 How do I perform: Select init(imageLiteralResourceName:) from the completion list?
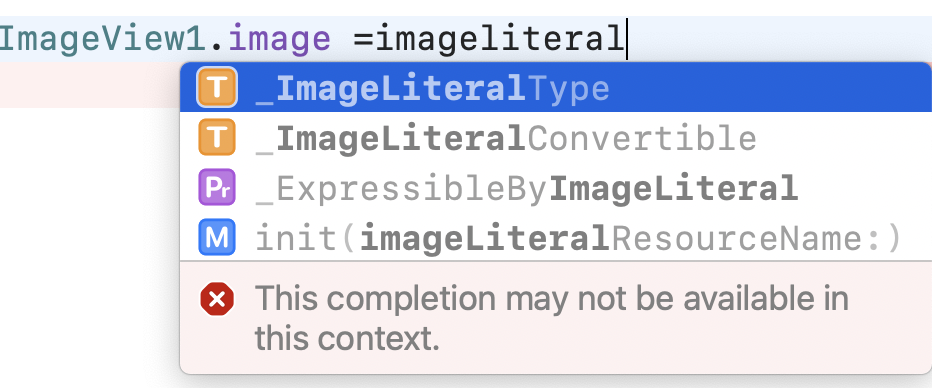[x=556, y=237]
